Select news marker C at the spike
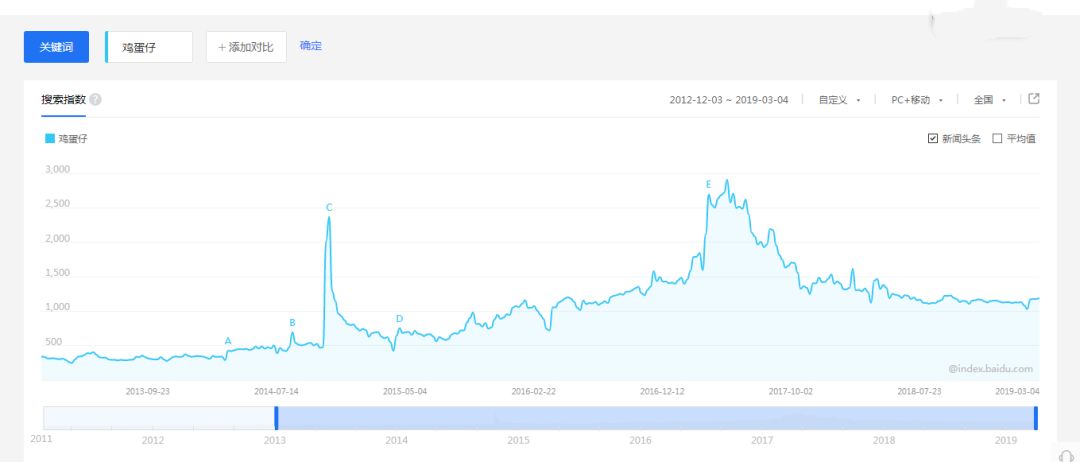1080x462 pixels. point(329,207)
